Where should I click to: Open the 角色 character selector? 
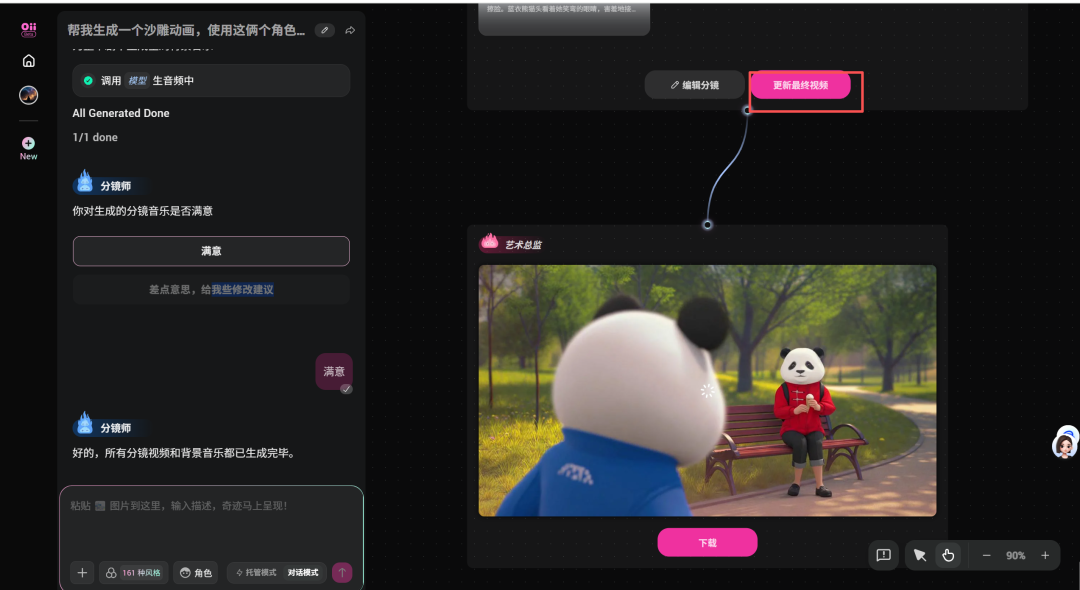click(196, 573)
